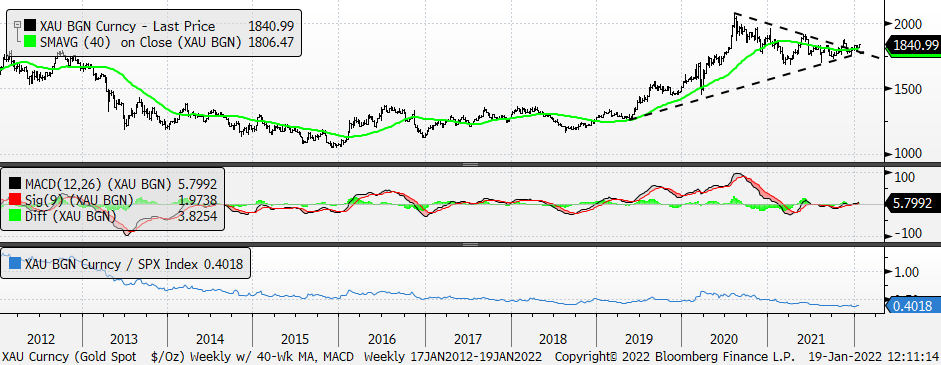Click the blue XAU/SPX ratio legend swatch

tap(14, 264)
